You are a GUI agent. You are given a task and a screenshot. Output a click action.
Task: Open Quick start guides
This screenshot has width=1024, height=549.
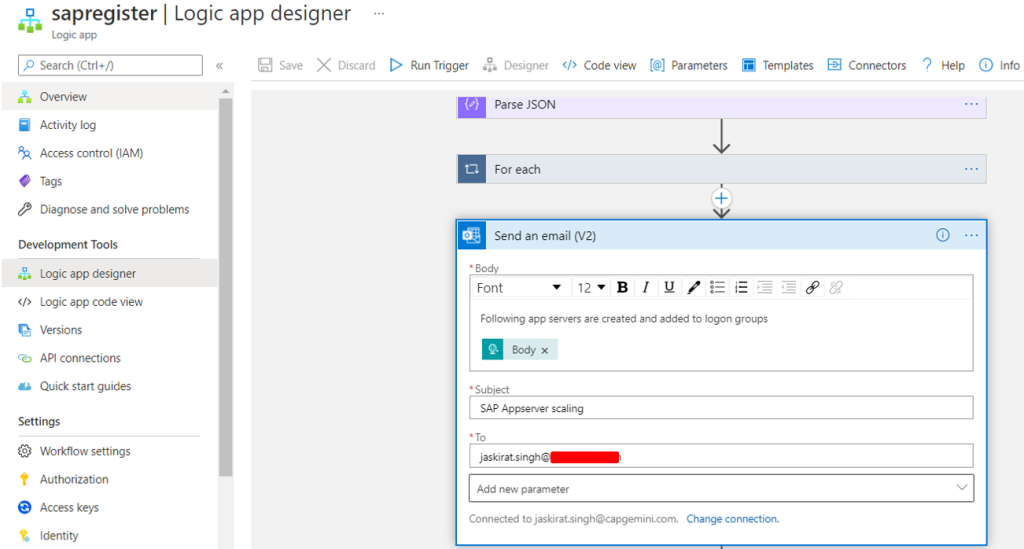pos(110,386)
